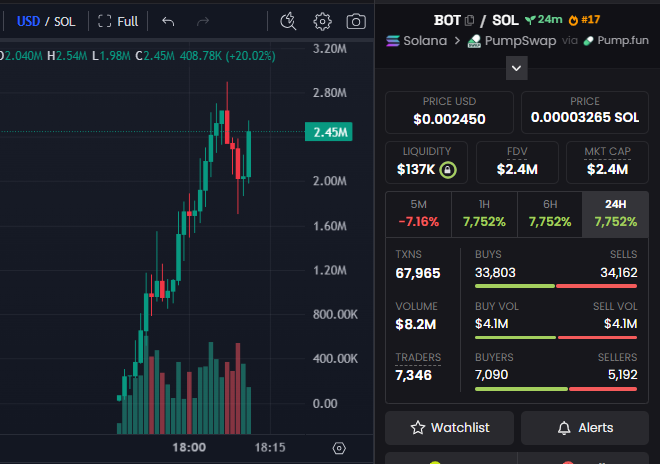Open the Pump.fun link
The image size is (660, 464).
point(616,40)
